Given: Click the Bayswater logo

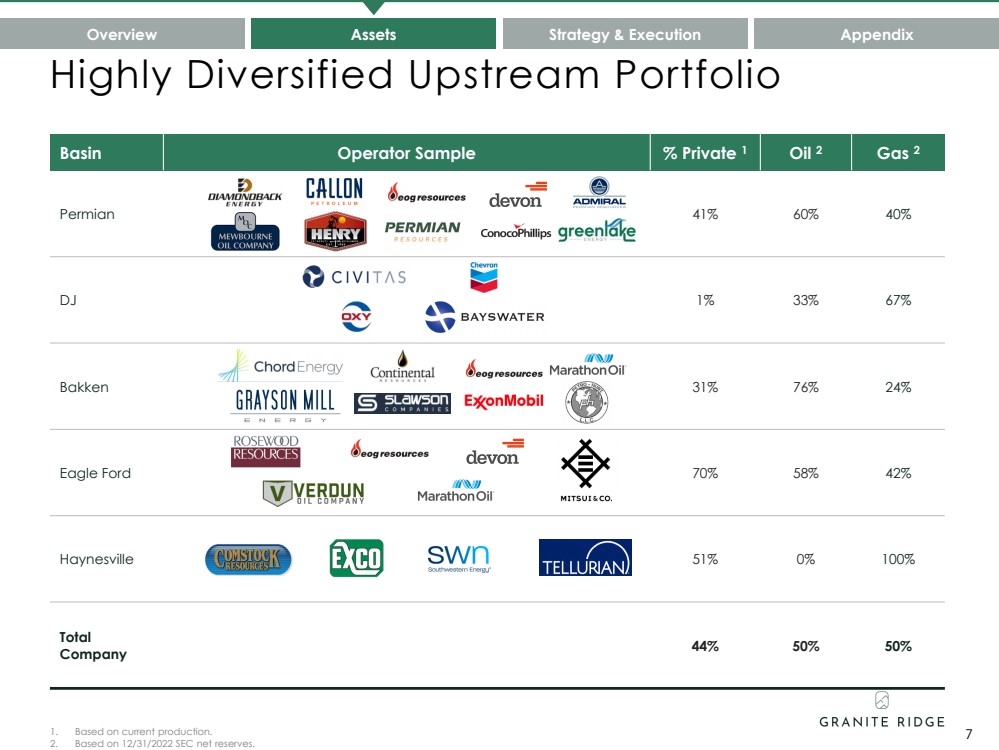Looking at the screenshot, I should coord(485,317).
